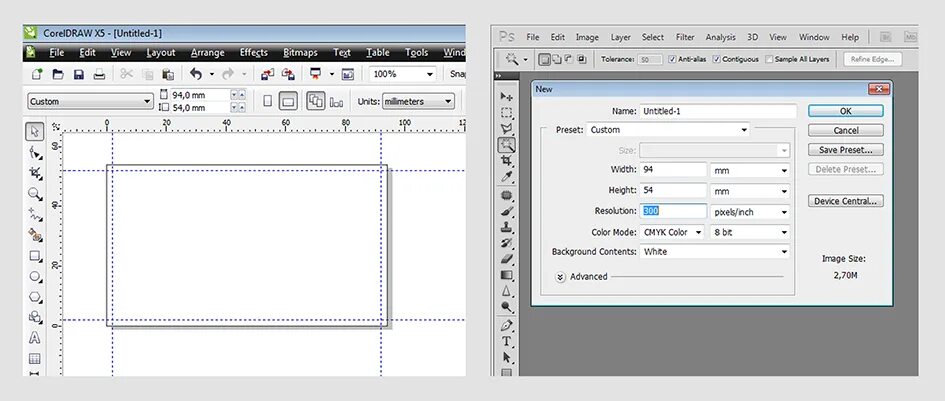Click the New document icon in CorelDRAW

[37, 74]
